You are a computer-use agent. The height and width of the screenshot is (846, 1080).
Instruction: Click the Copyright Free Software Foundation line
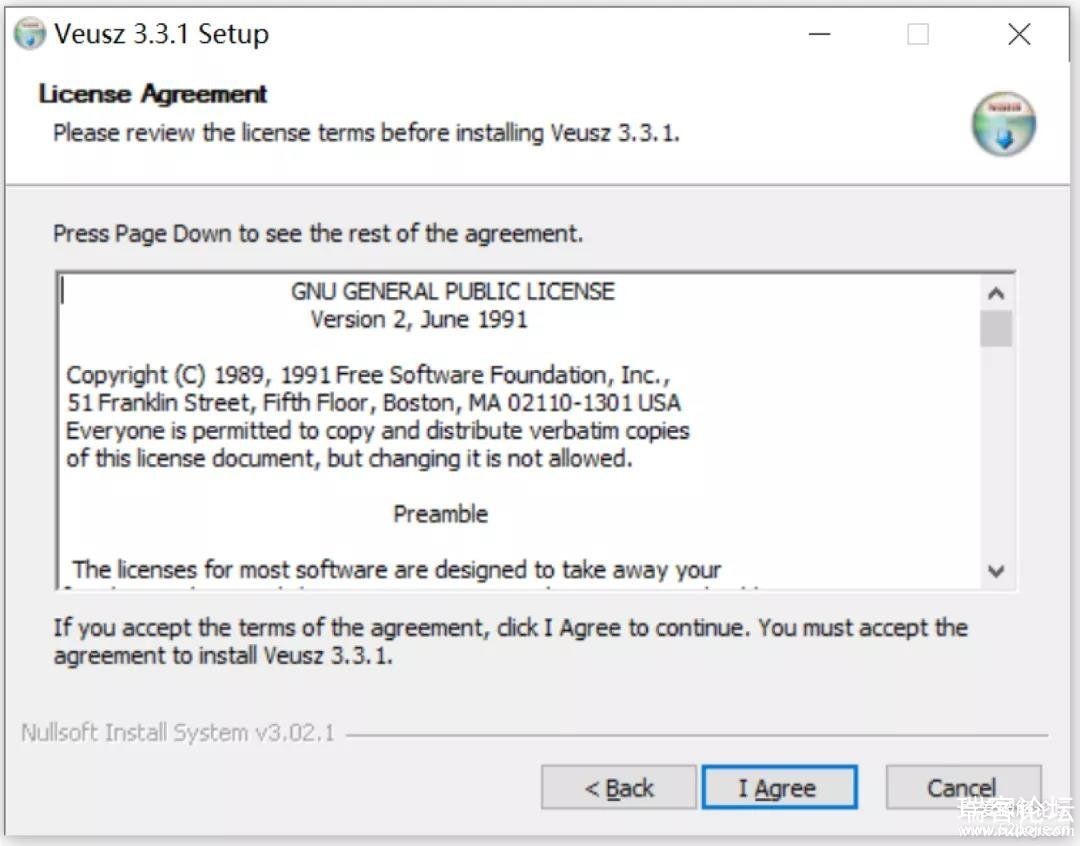[x=368, y=375]
